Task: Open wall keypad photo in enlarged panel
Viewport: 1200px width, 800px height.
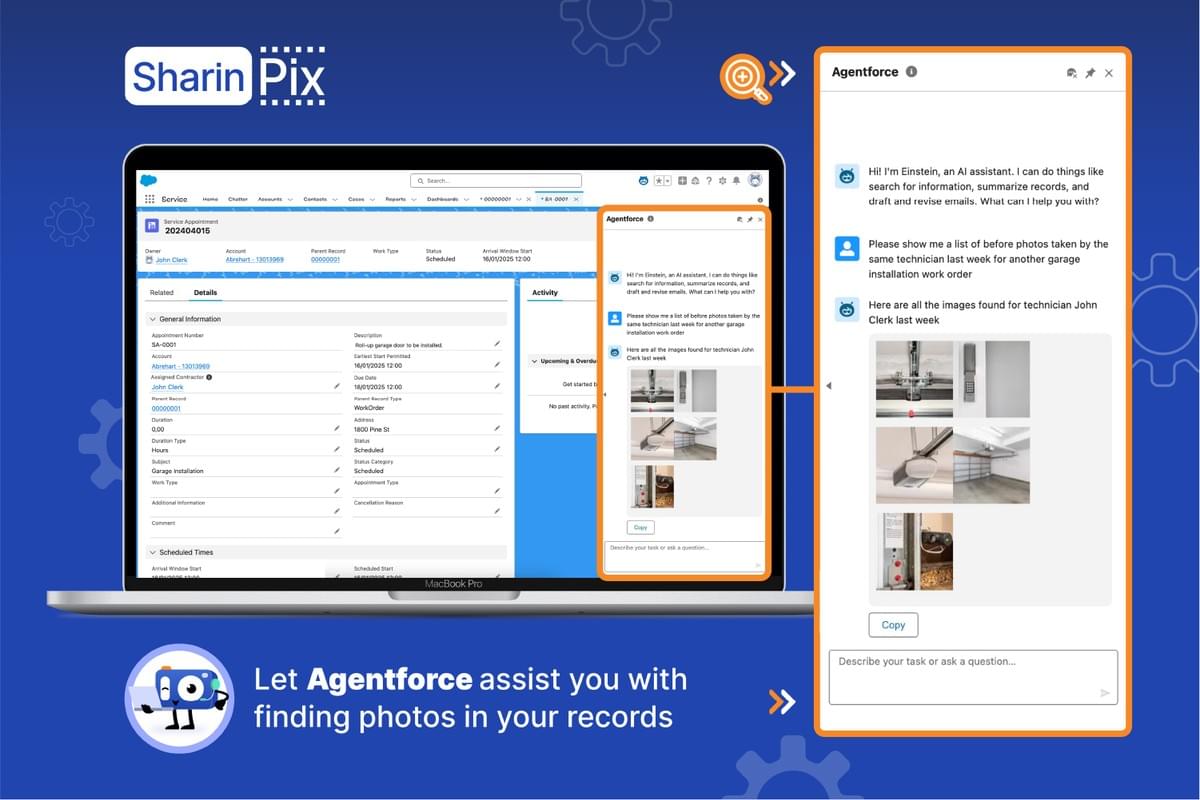Action: [x=992, y=379]
